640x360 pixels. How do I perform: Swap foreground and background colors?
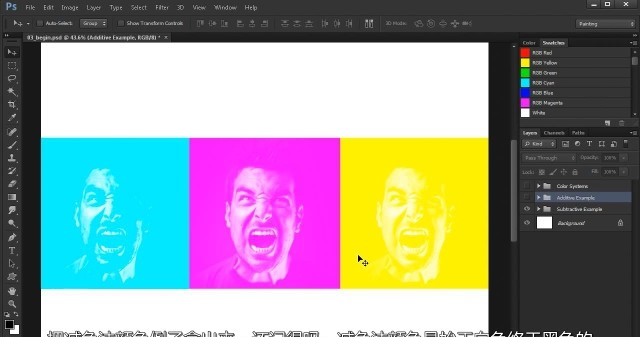tap(16, 314)
